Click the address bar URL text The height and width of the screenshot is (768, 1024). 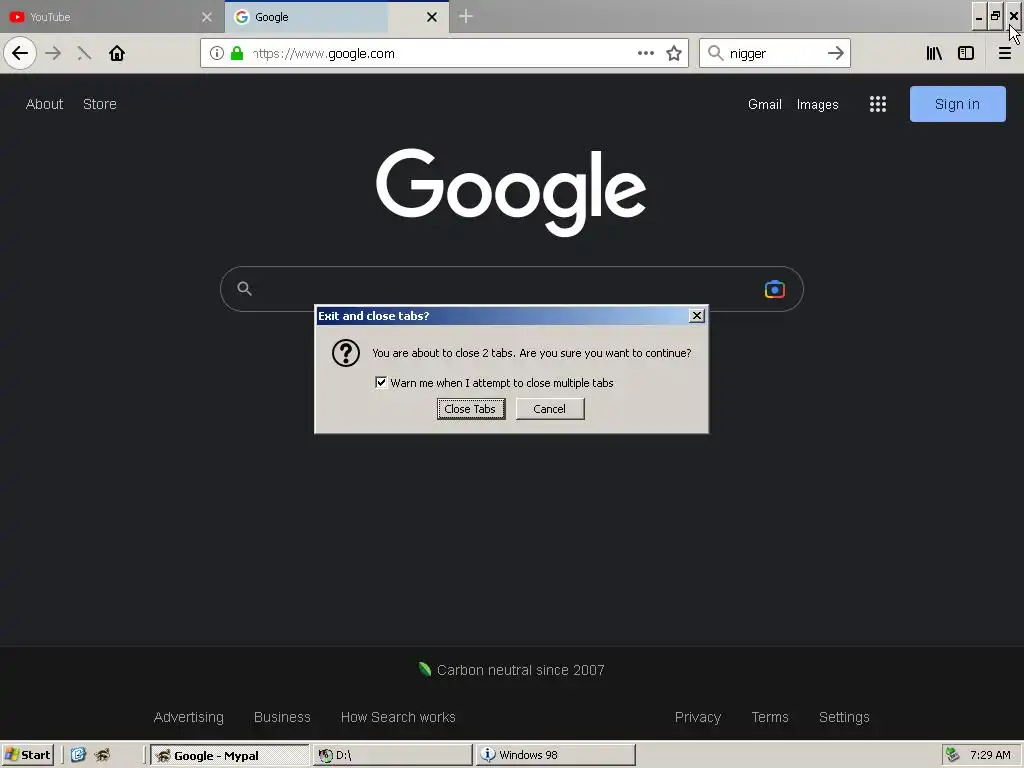point(324,54)
